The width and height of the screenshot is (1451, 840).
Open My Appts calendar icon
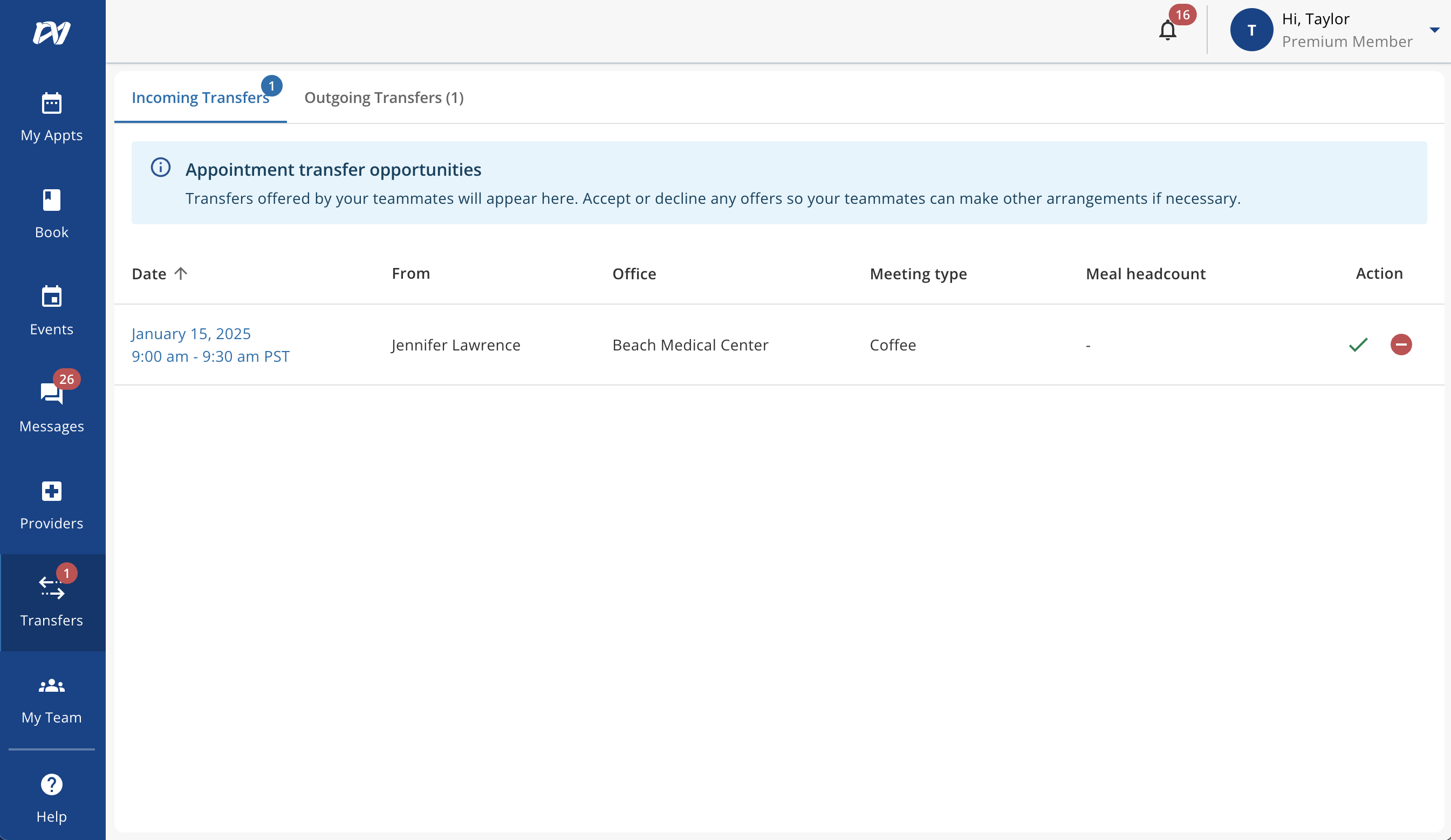coord(51,104)
